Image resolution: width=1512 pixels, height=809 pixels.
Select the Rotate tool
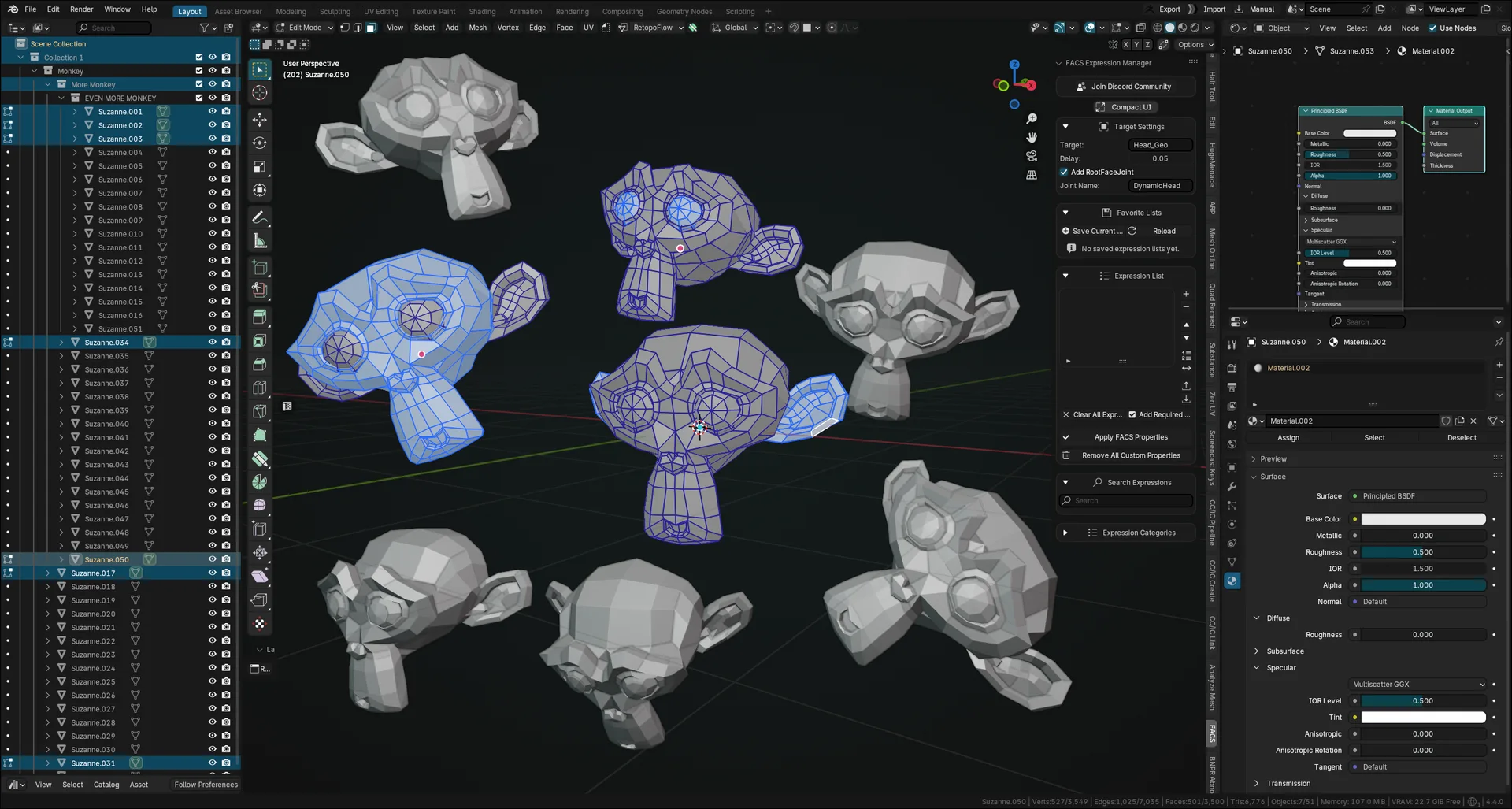pos(260,143)
